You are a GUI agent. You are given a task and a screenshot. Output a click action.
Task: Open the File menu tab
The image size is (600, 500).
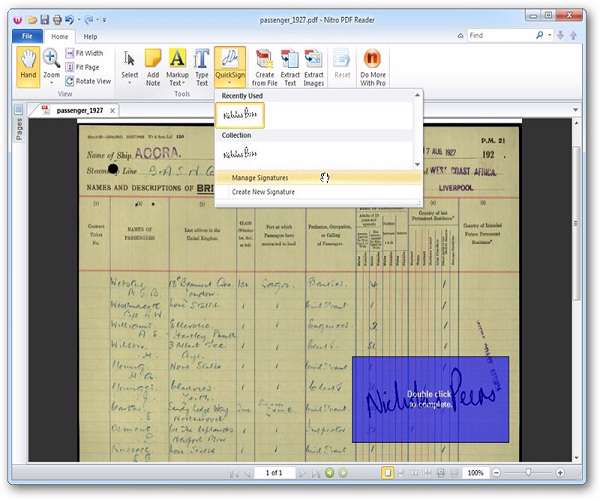tap(27, 36)
